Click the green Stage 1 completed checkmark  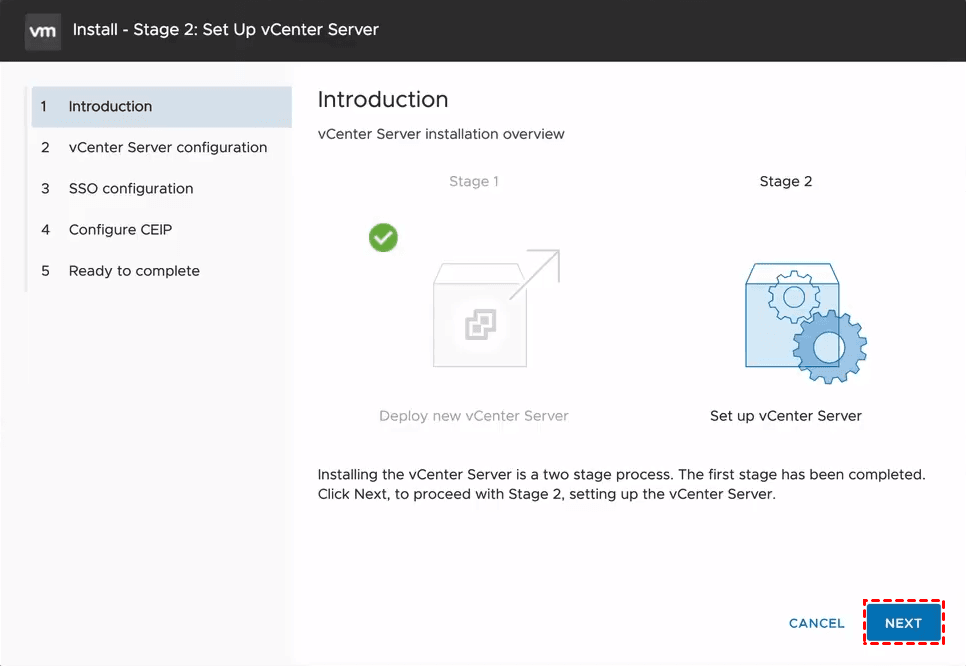383,237
